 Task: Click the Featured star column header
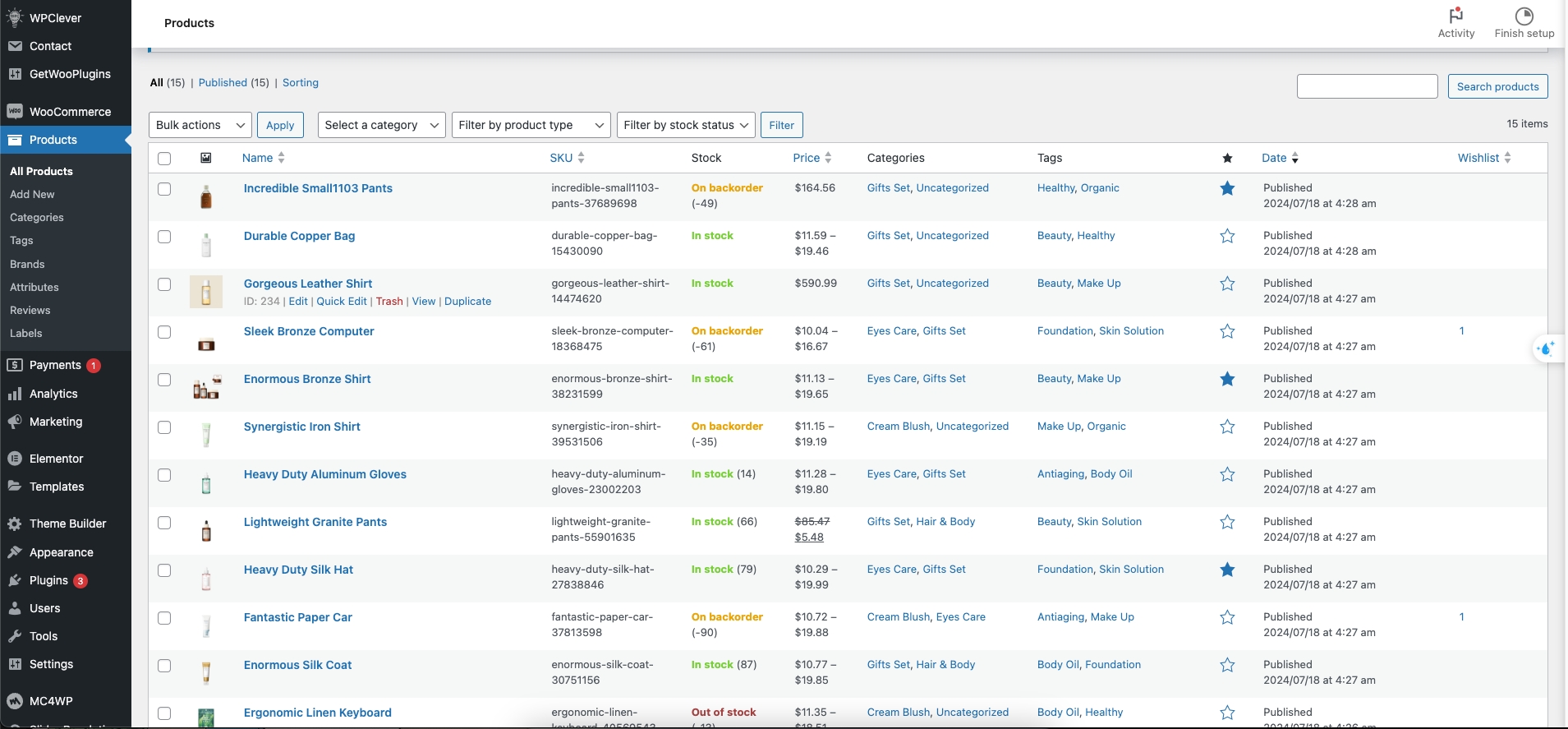click(x=1227, y=159)
